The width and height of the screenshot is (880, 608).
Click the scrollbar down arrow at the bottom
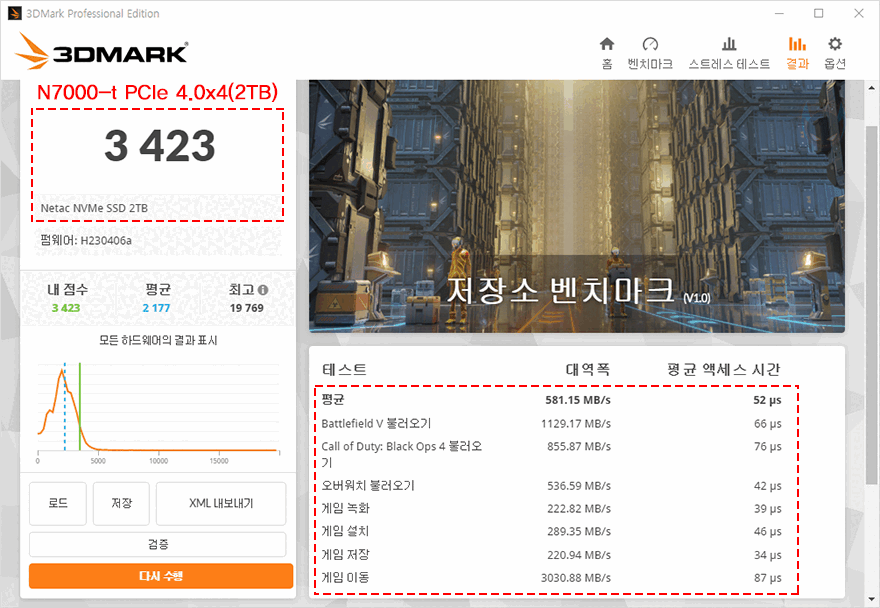(871, 599)
